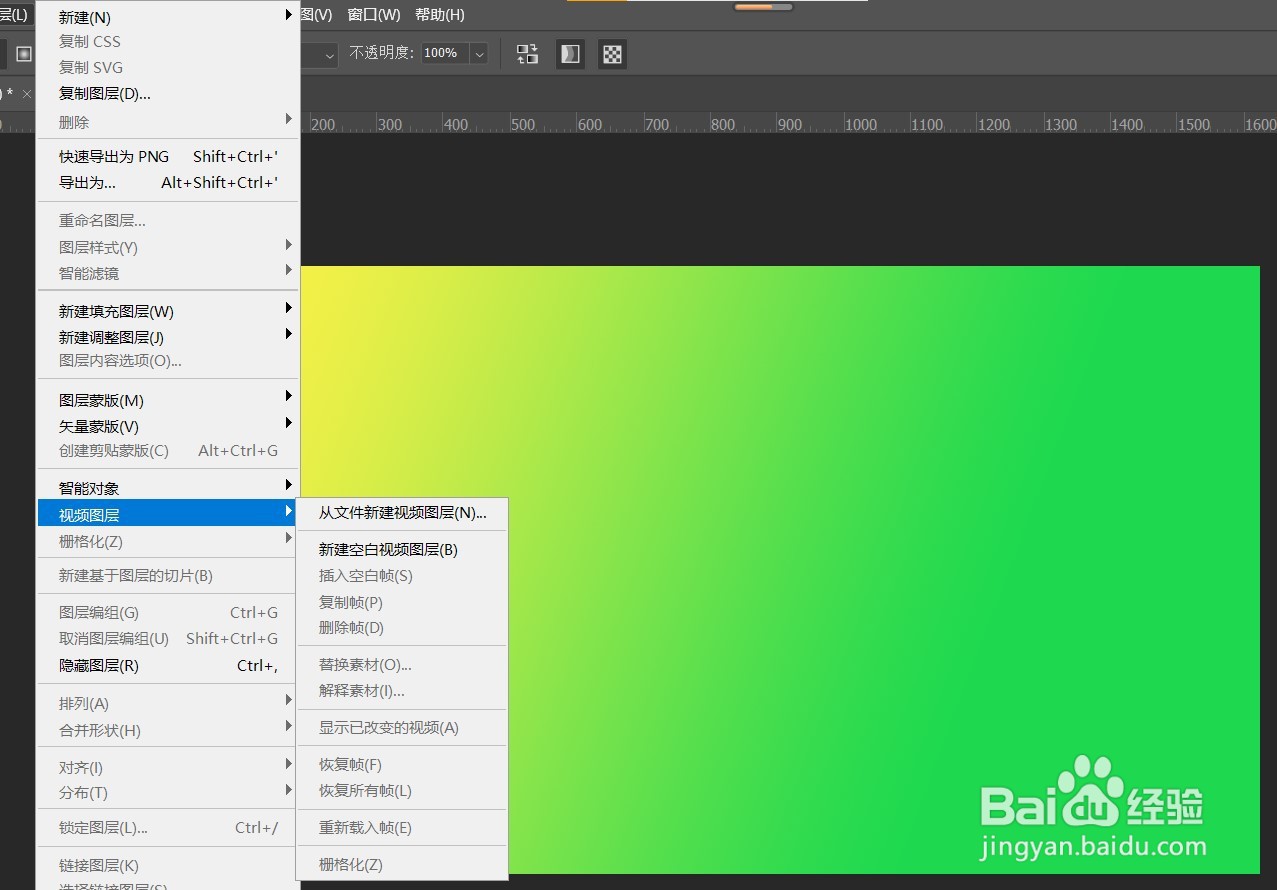Click 复制帧(P) in submenu
The image size is (1277, 890).
tap(402, 602)
